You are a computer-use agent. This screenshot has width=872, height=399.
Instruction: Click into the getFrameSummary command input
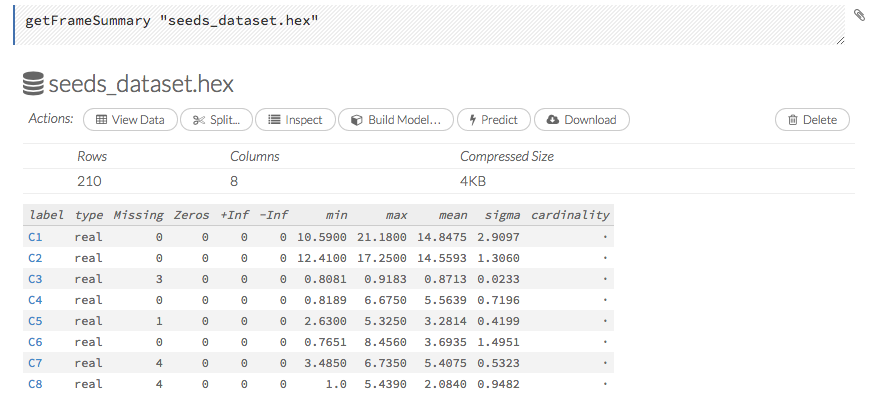pos(429,24)
